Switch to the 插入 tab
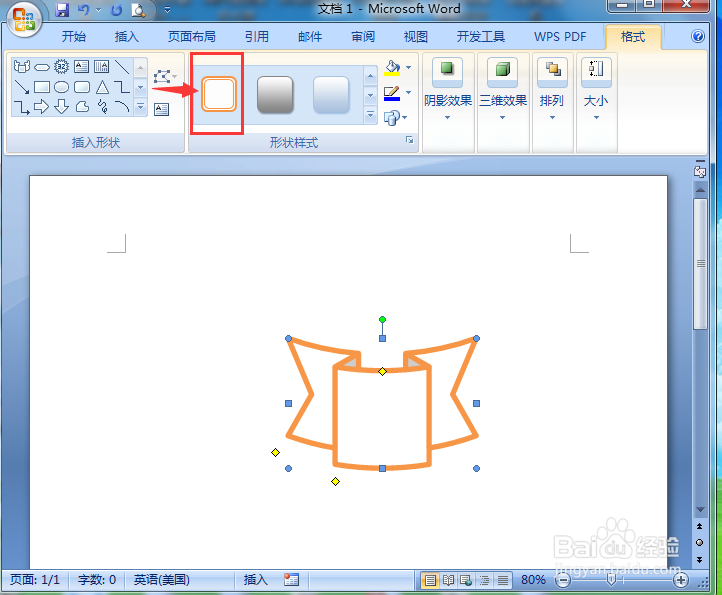 (127, 37)
